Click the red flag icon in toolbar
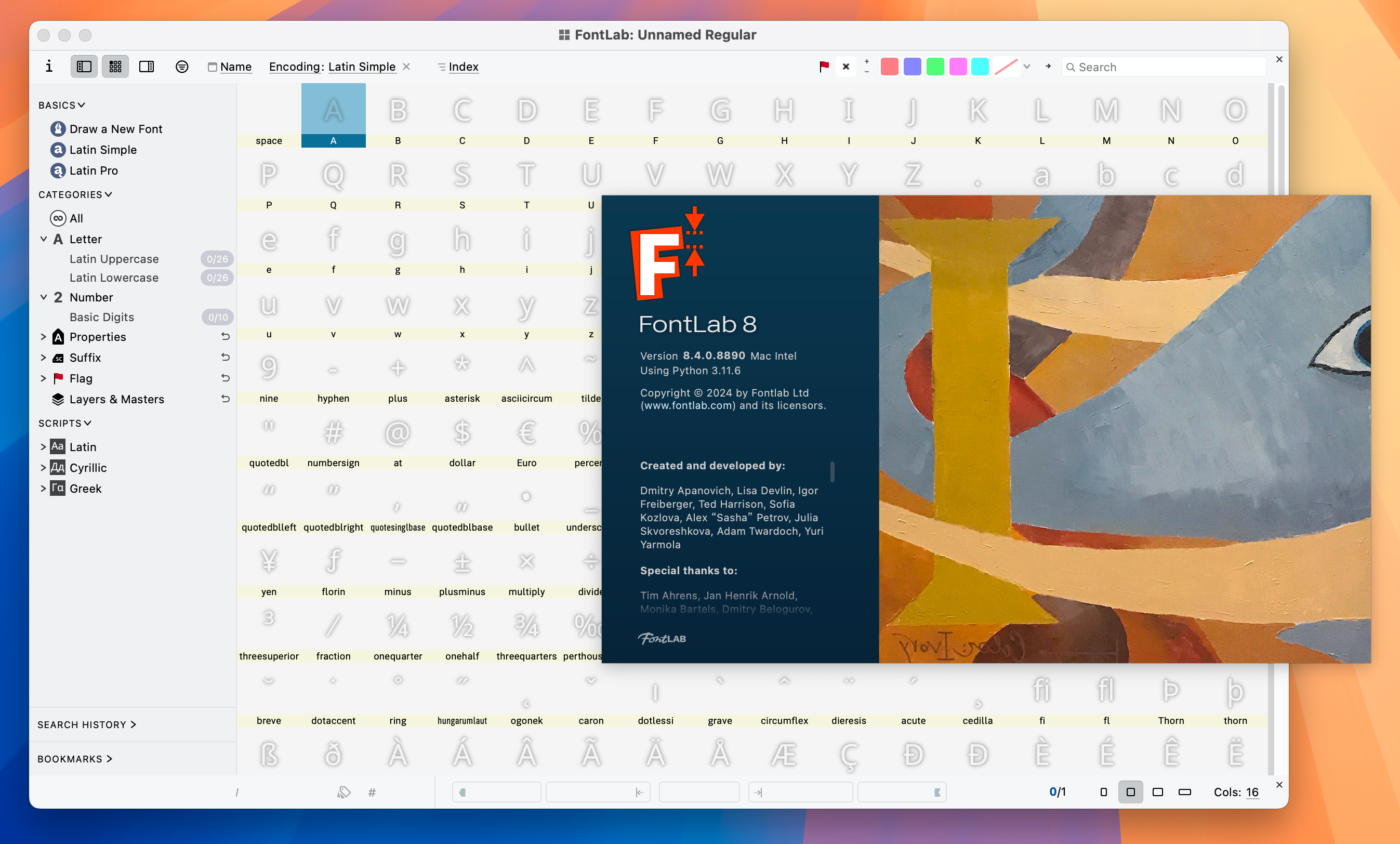The image size is (1400, 844). tap(824, 67)
